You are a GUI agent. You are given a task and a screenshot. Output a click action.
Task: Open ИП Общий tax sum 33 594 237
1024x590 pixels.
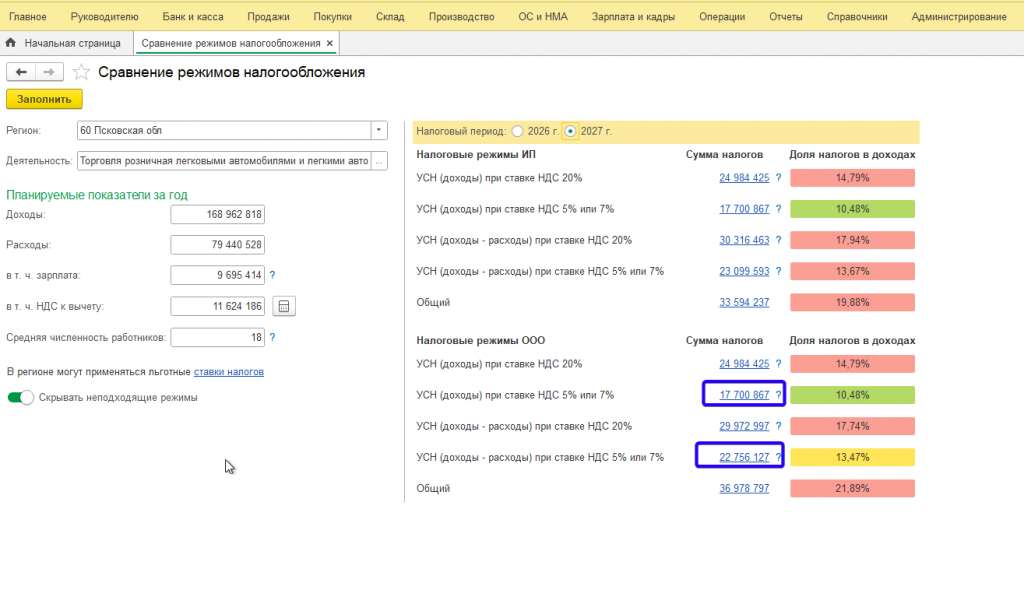[x=744, y=303]
